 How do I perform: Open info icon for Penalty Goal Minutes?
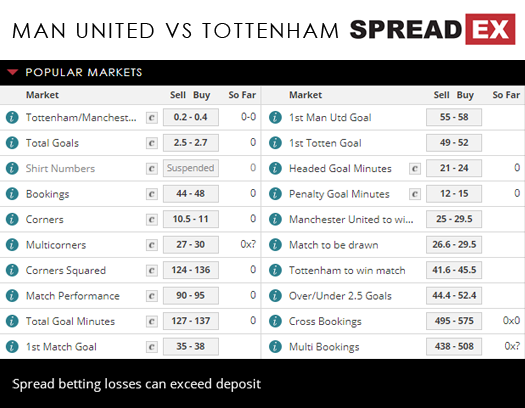coord(275,194)
